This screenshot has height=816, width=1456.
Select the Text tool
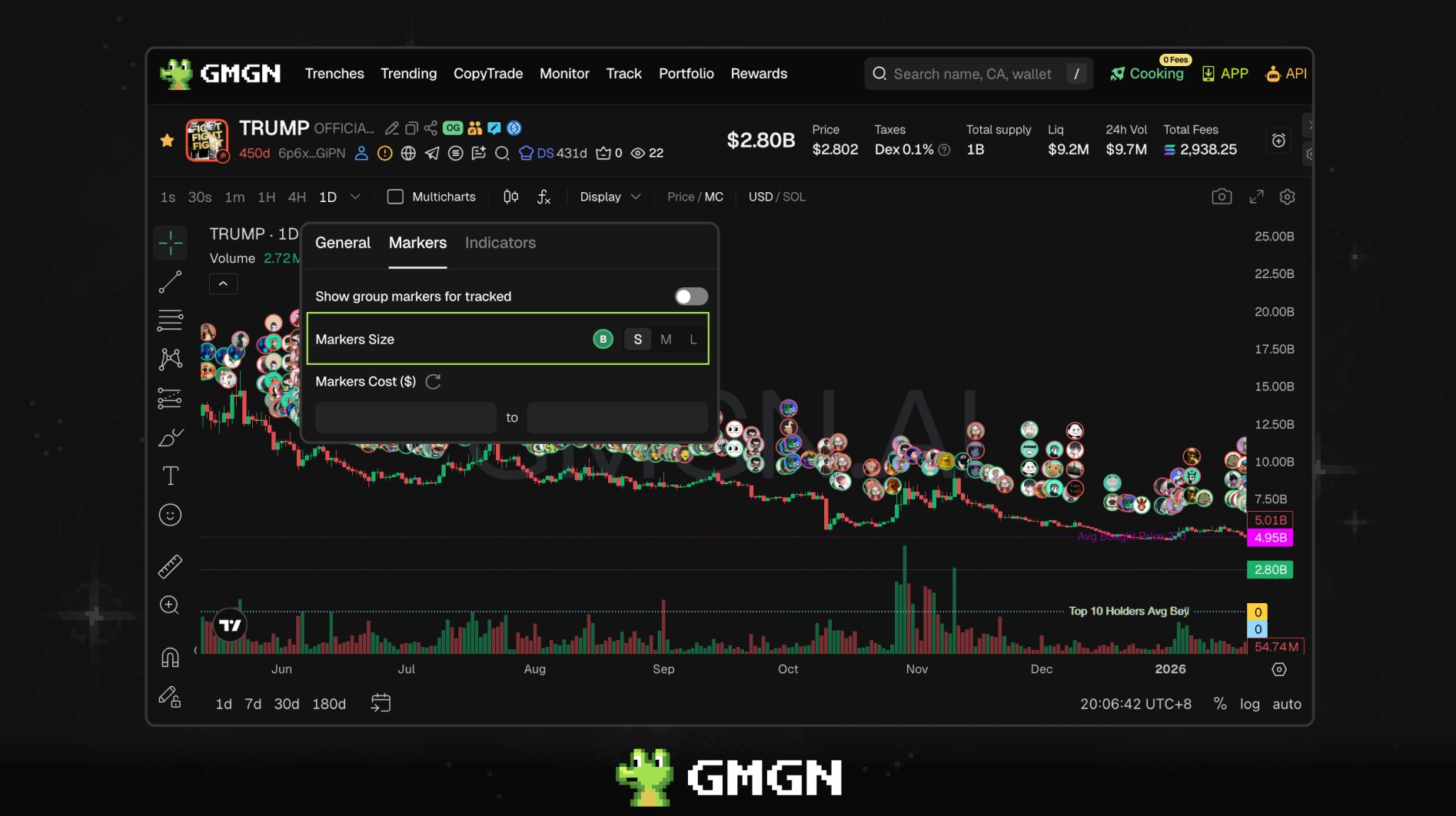[171, 476]
